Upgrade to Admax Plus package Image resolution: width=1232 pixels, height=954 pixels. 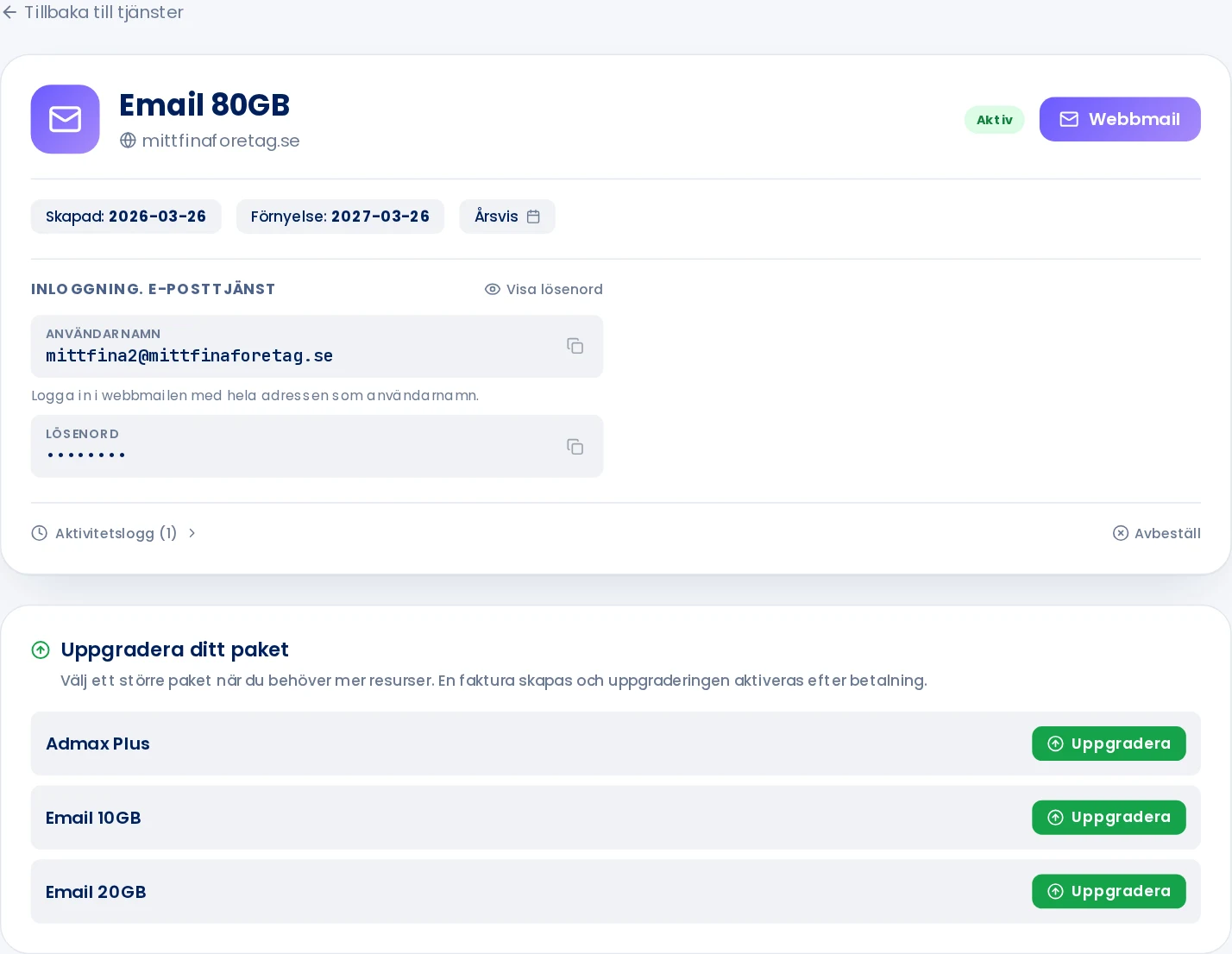1109,744
